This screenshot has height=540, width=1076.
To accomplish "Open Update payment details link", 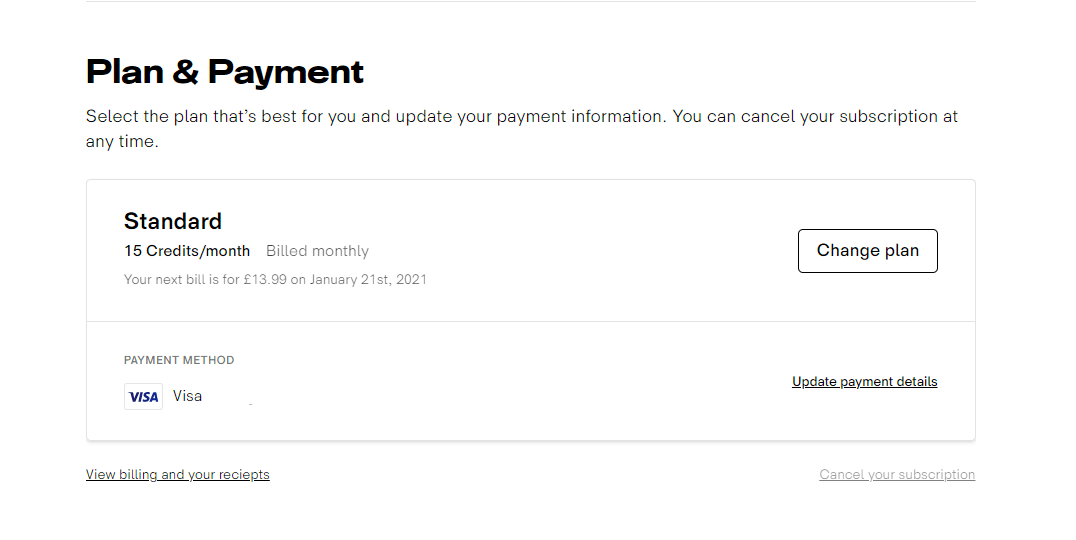I will [864, 382].
